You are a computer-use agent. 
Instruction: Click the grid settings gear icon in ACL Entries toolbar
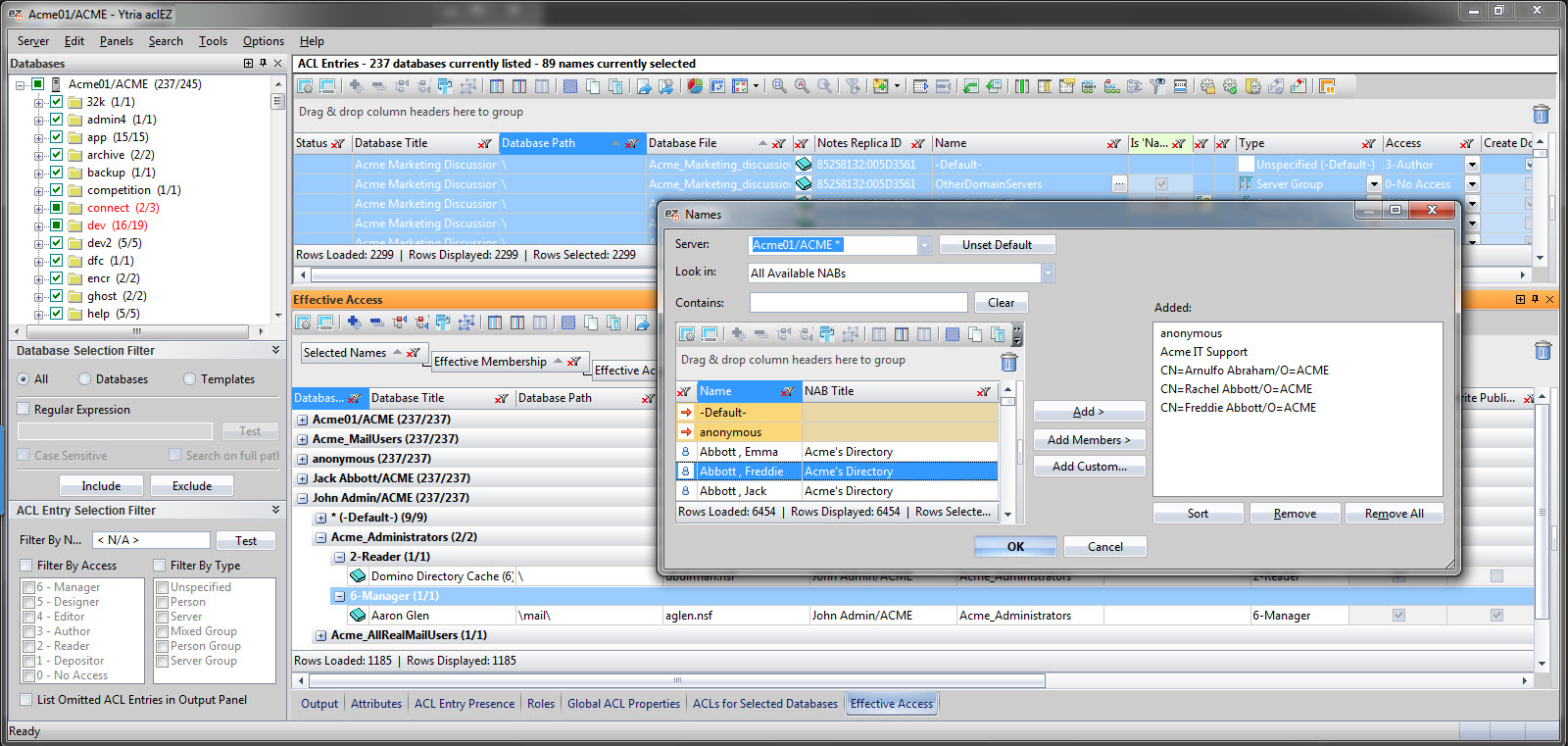tap(305, 86)
